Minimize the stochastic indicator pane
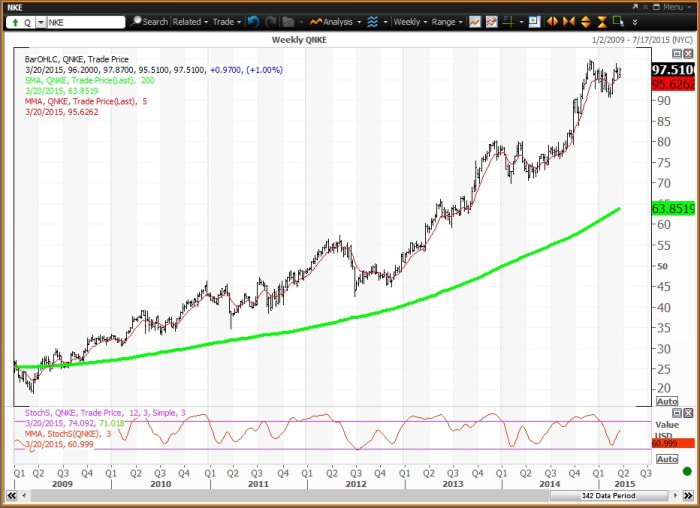This screenshot has height=508, width=700. coord(675,413)
